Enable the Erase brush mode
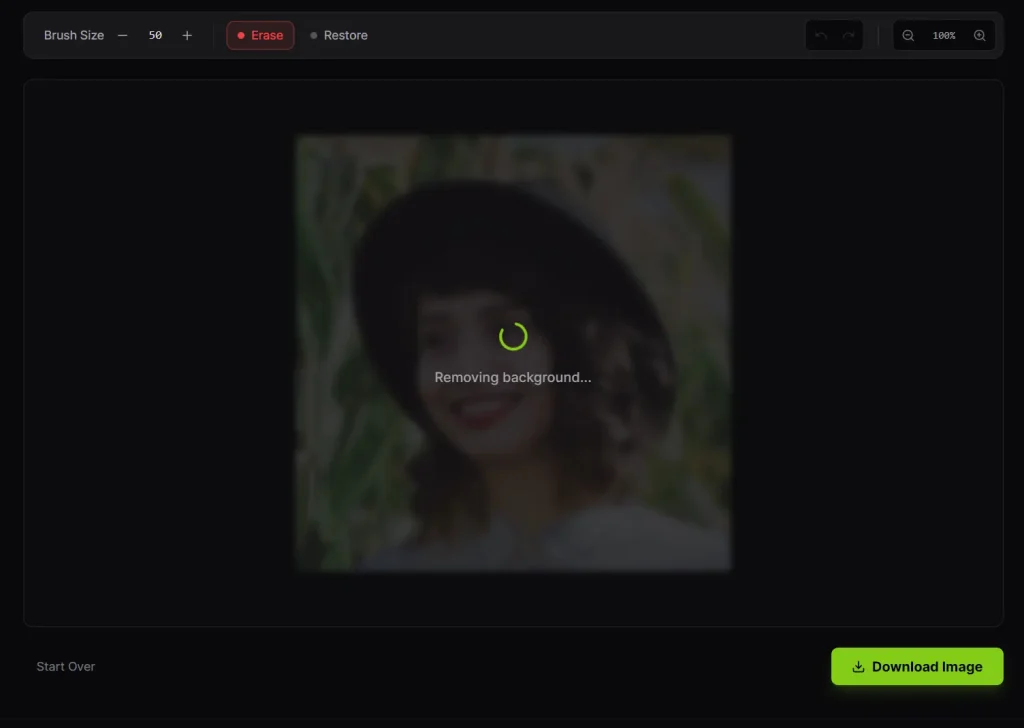 [260, 35]
